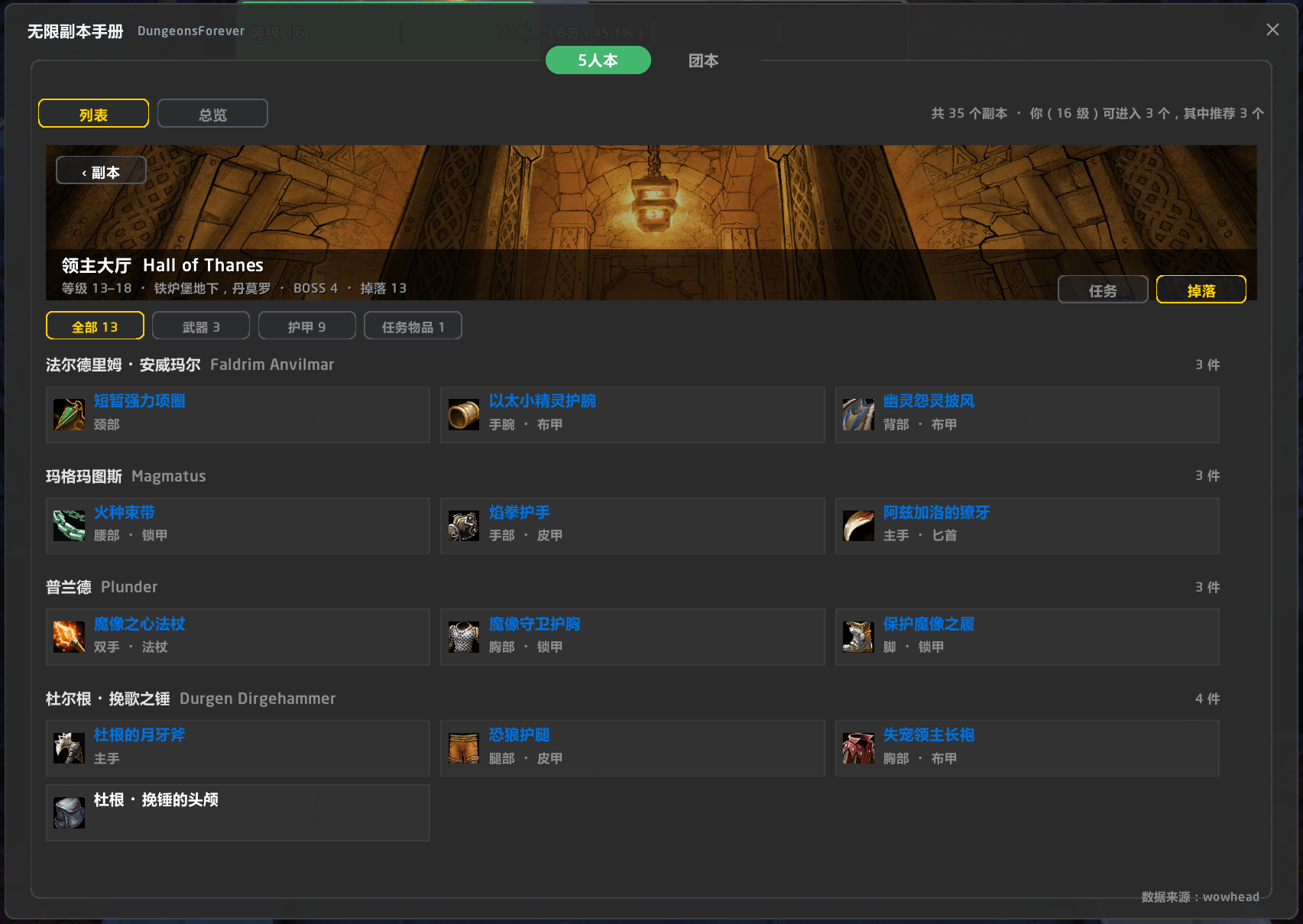Open the 焰拳护手 item link
The image size is (1303, 924).
pos(520,513)
